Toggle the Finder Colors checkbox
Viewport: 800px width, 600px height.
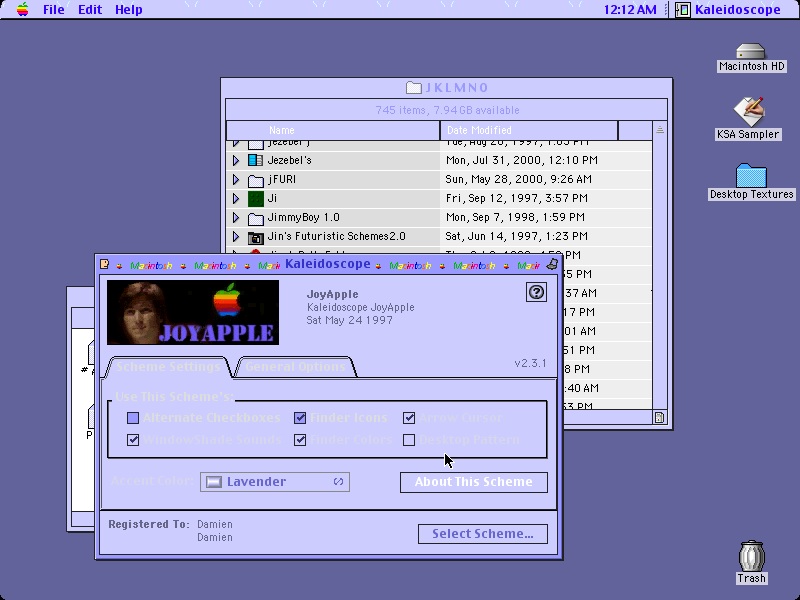(300, 440)
